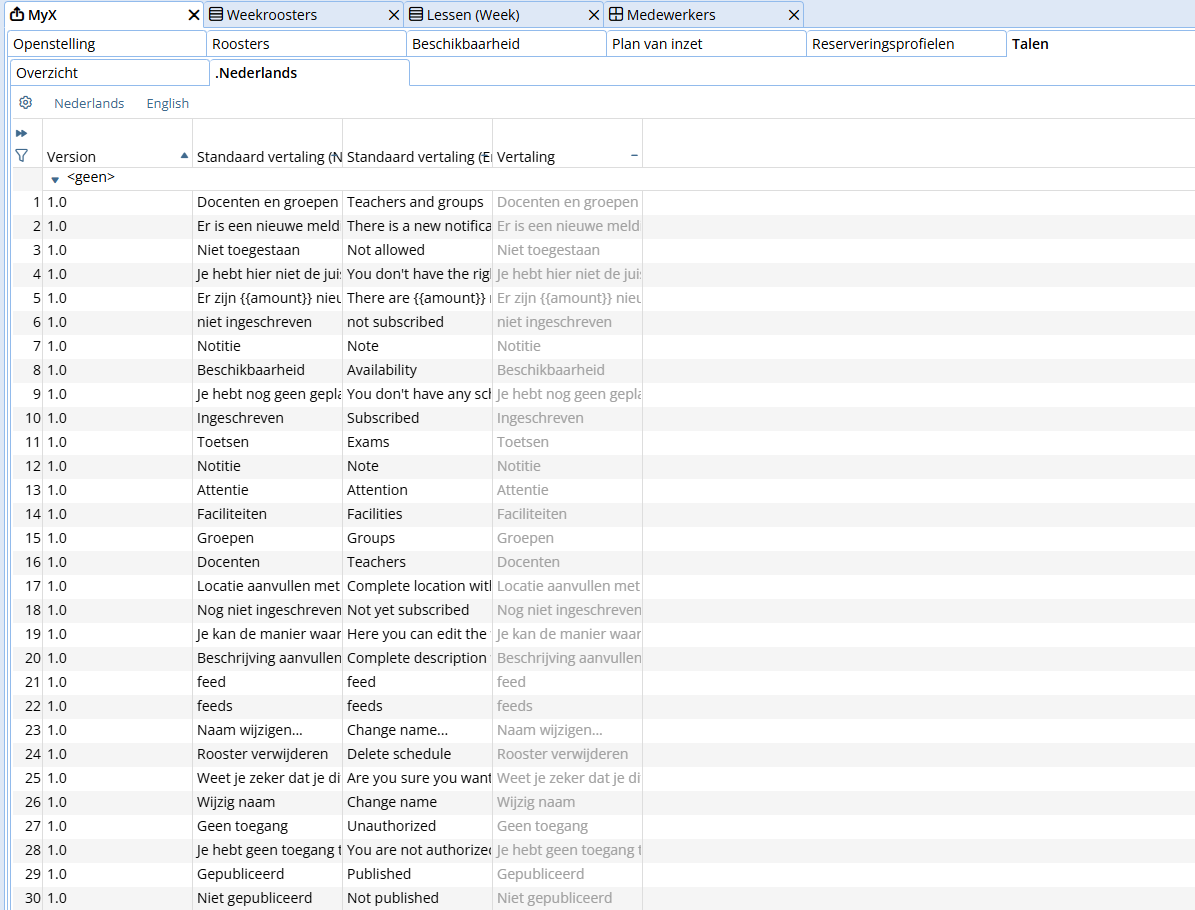Click the minus in Vertaling column header

pos(634,155)
